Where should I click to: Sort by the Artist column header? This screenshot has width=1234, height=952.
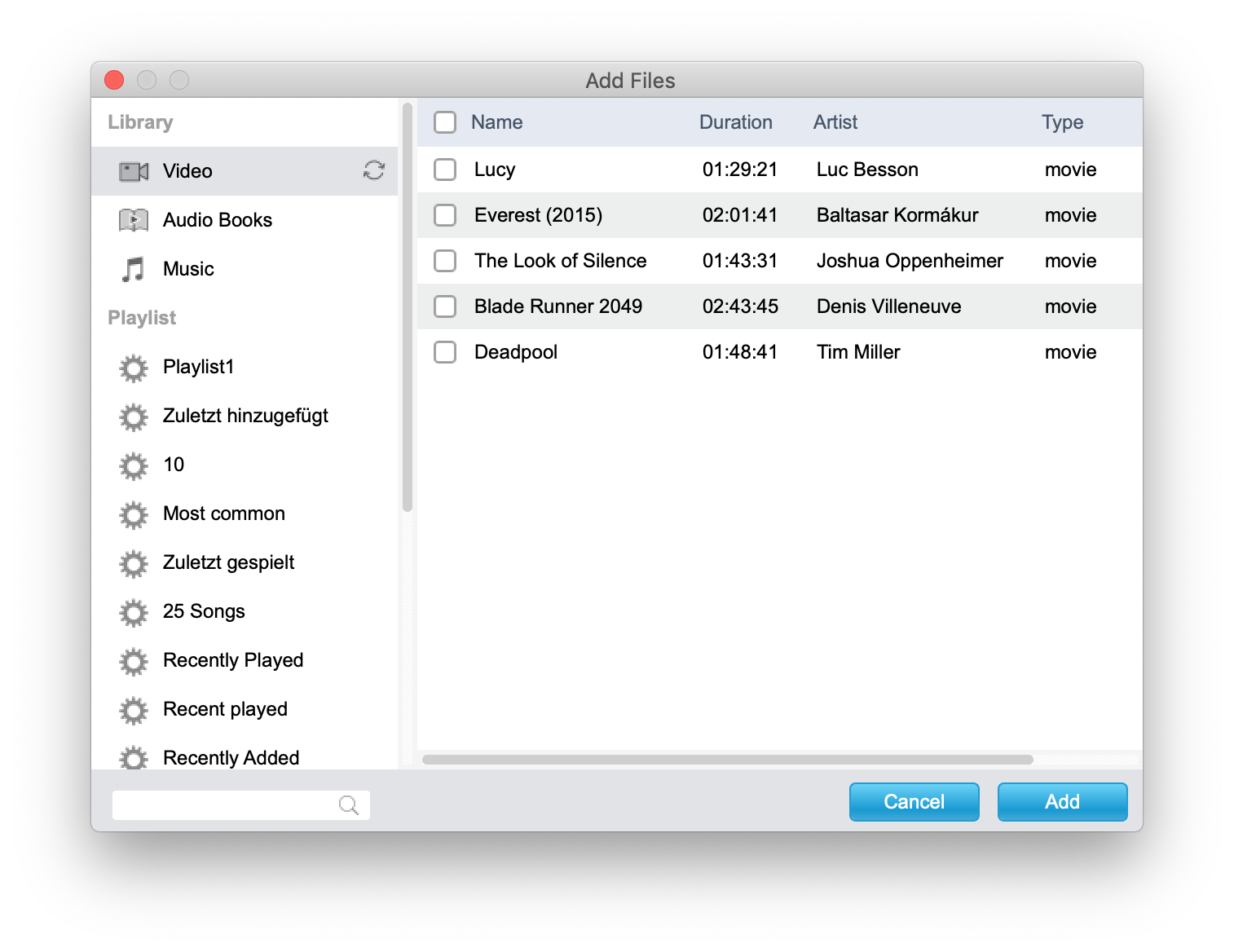[835, 122]
